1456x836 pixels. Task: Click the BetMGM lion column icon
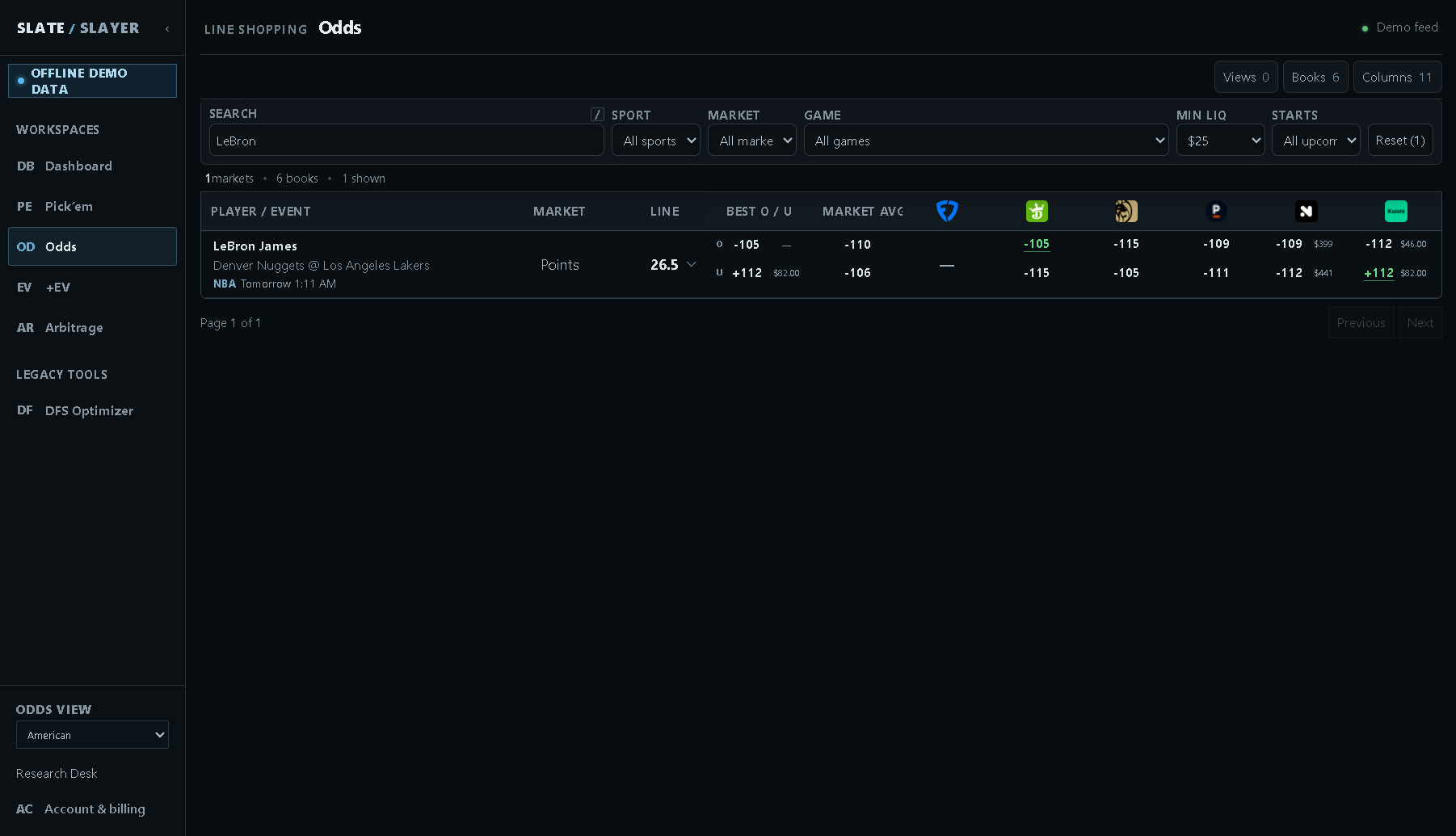click(1126, 212)
